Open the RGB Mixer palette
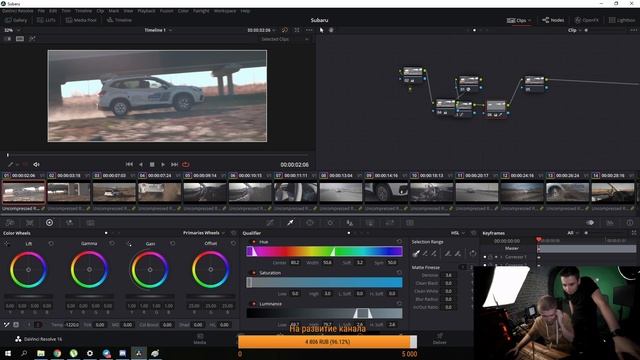 (70, 223)
